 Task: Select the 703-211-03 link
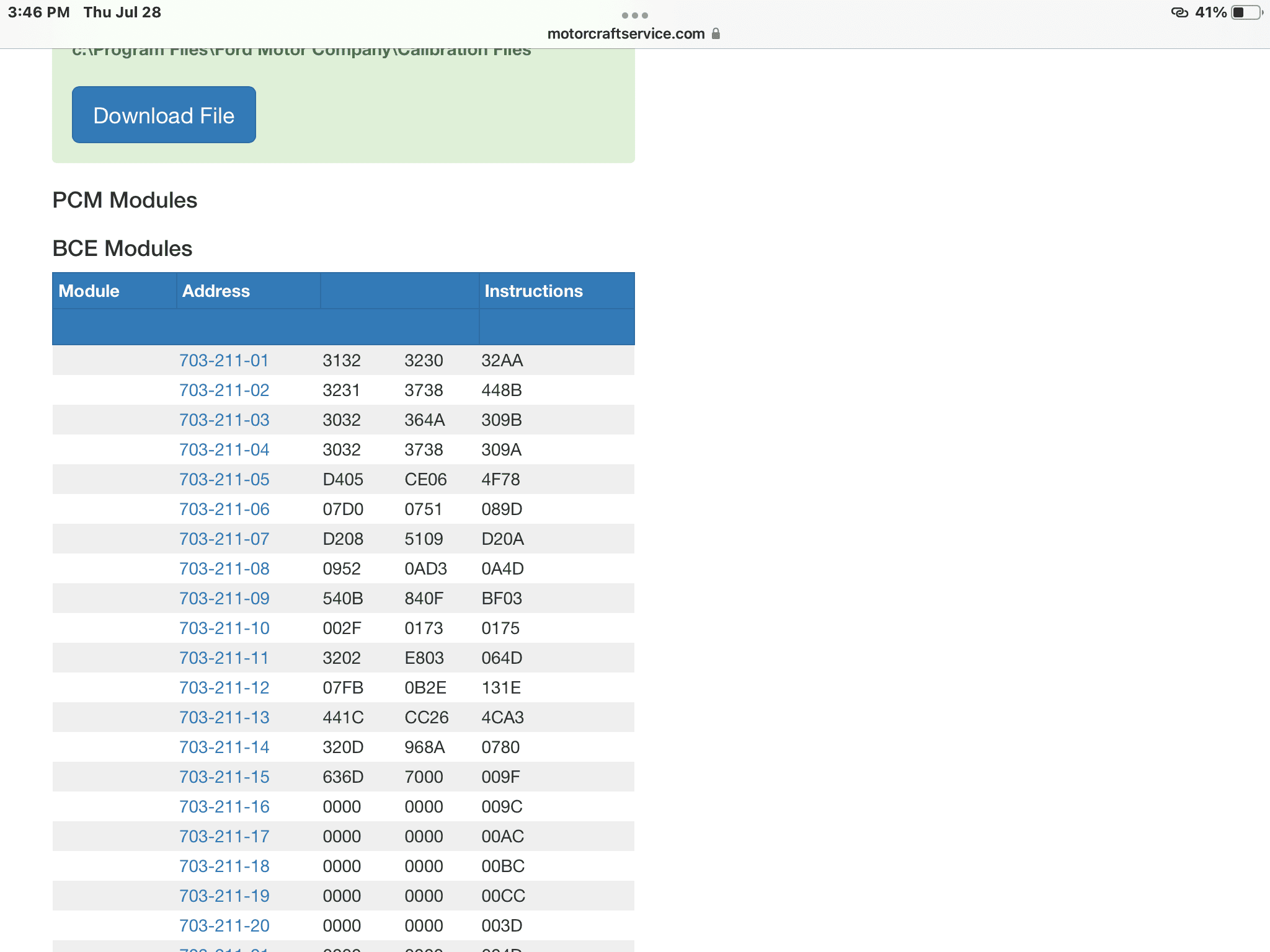224,420
